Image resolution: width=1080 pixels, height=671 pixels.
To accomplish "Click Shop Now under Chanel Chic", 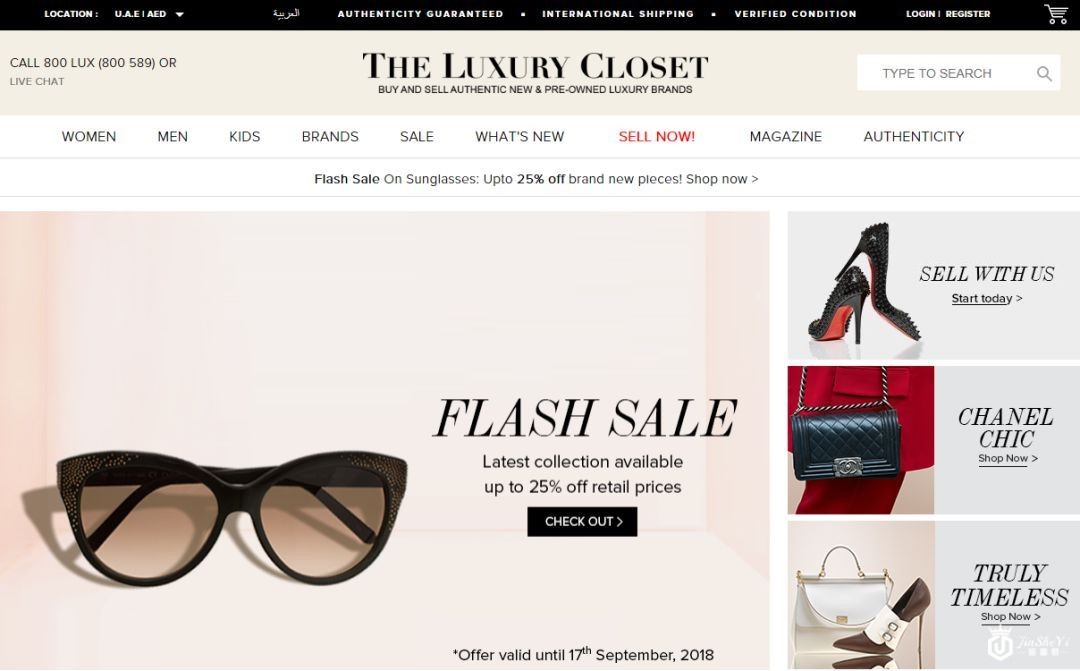I will pyautogui.click(x=1007, y=458).
